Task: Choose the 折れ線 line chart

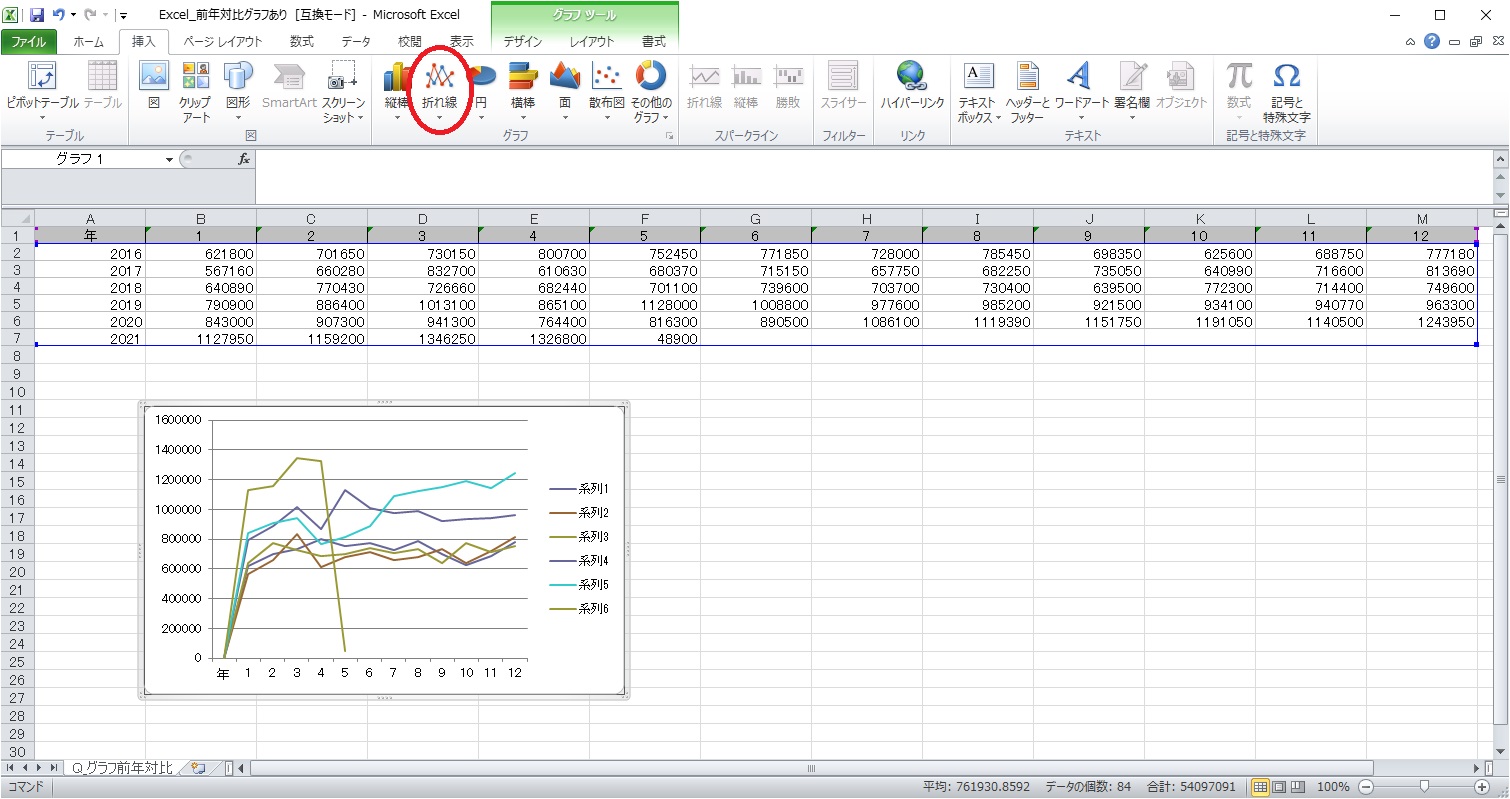Action: point(439,90)
